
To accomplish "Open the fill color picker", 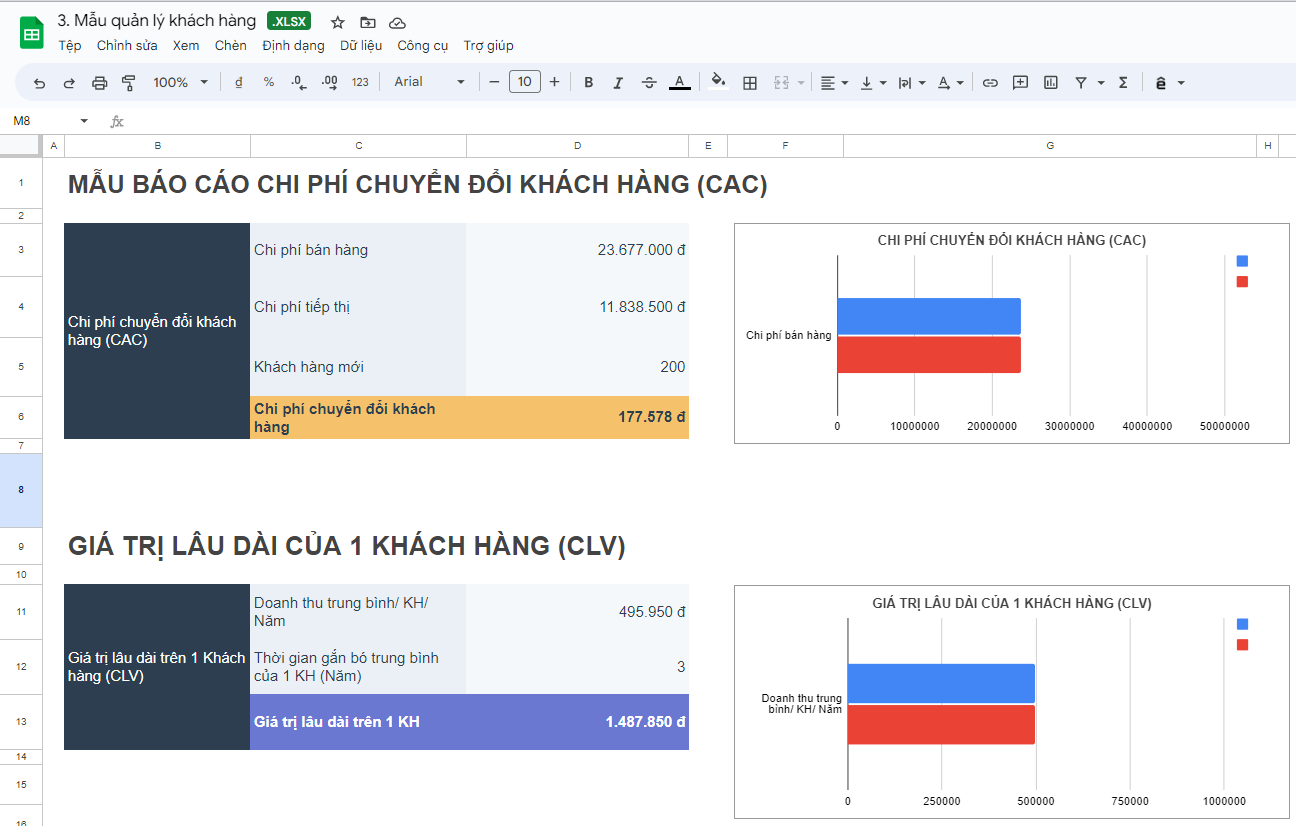I will coord(718,82).
